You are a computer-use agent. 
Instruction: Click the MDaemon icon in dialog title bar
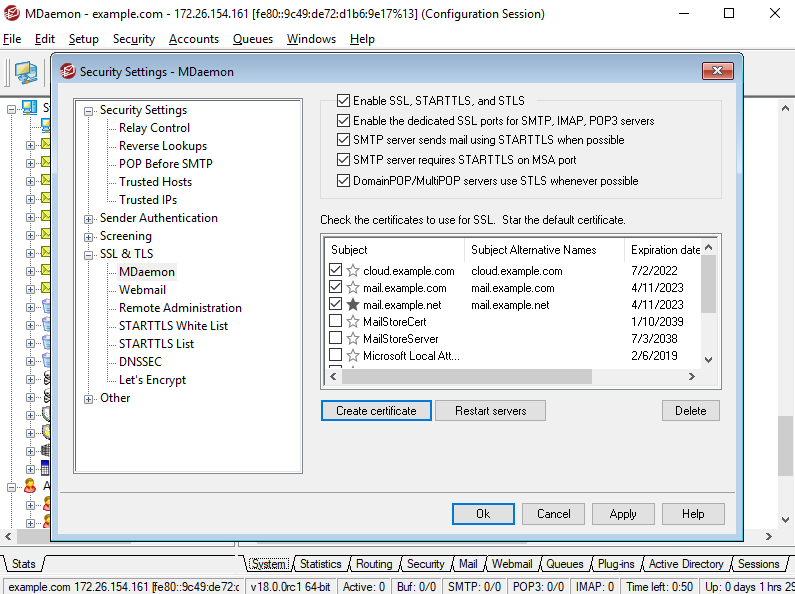click(68, 72)
